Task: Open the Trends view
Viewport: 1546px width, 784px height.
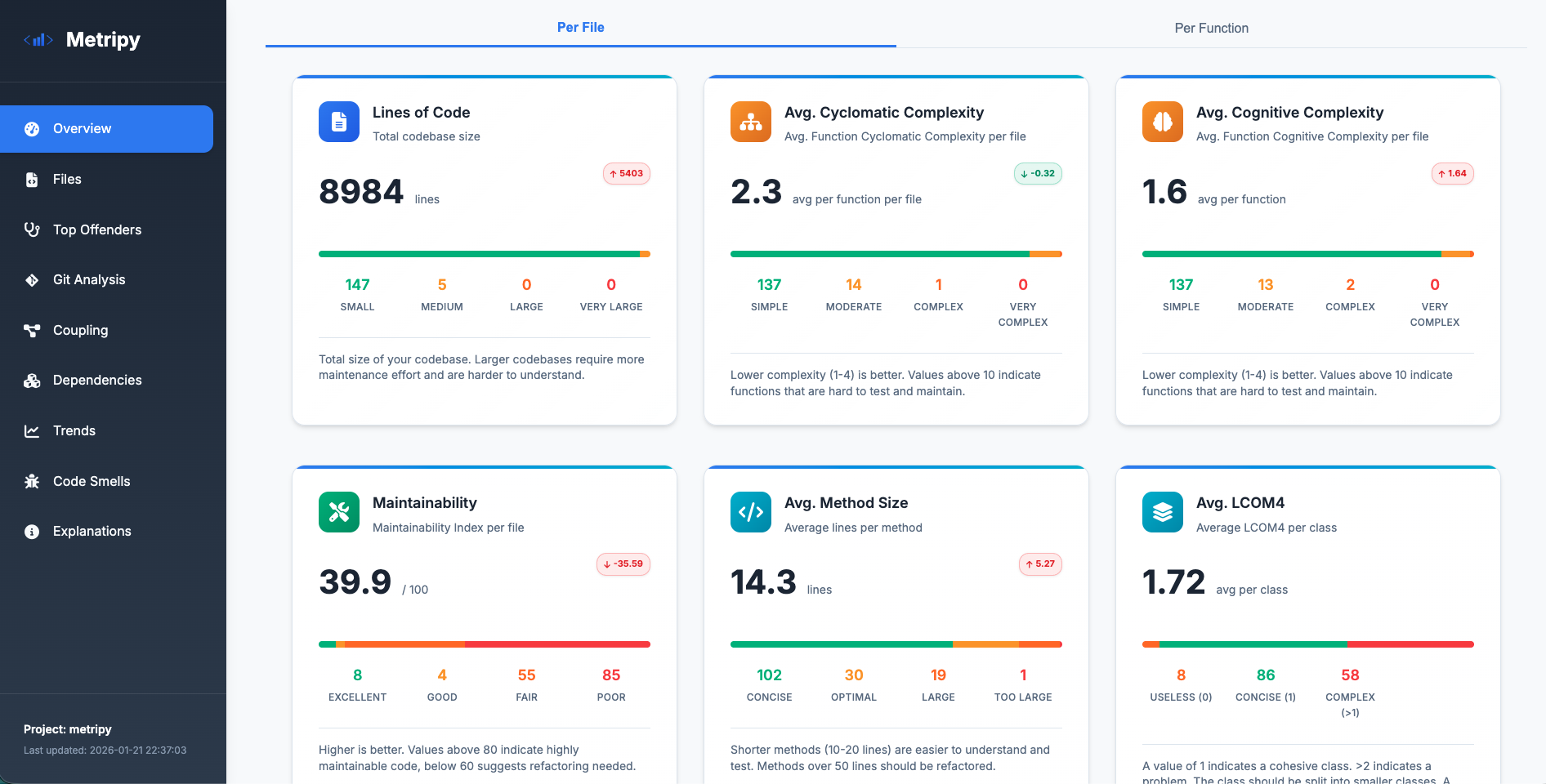Action: [x=74, y=430]
